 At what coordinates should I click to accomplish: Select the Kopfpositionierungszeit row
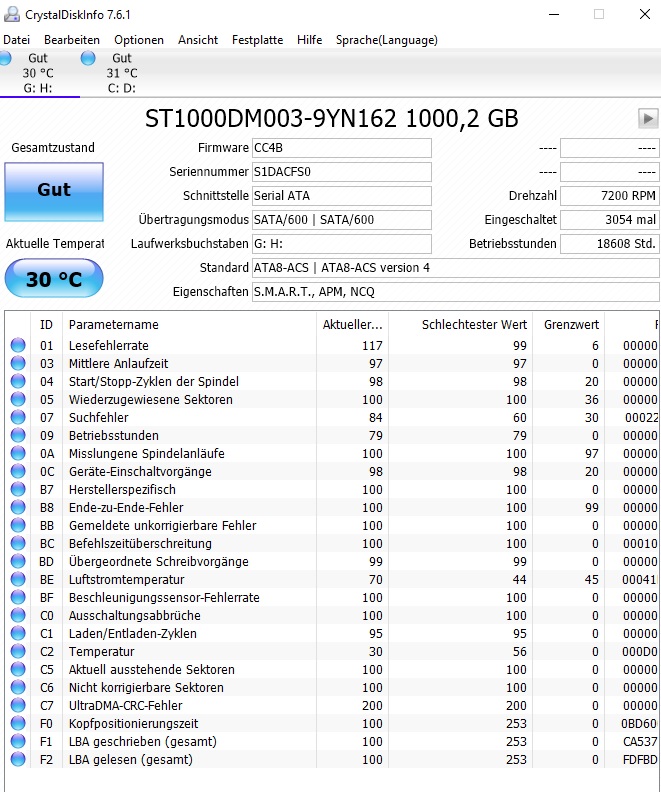tap(333, 723)
